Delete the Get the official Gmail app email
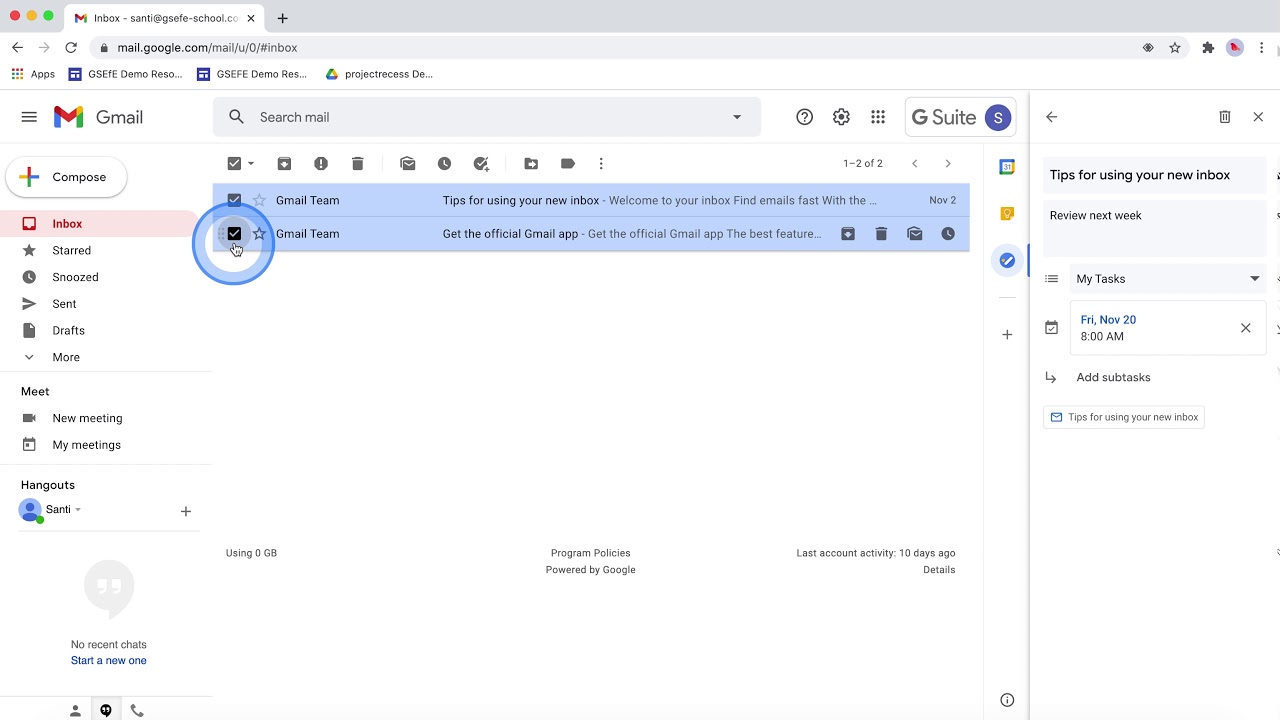The image size is (1280, 720). coord(881,234)
